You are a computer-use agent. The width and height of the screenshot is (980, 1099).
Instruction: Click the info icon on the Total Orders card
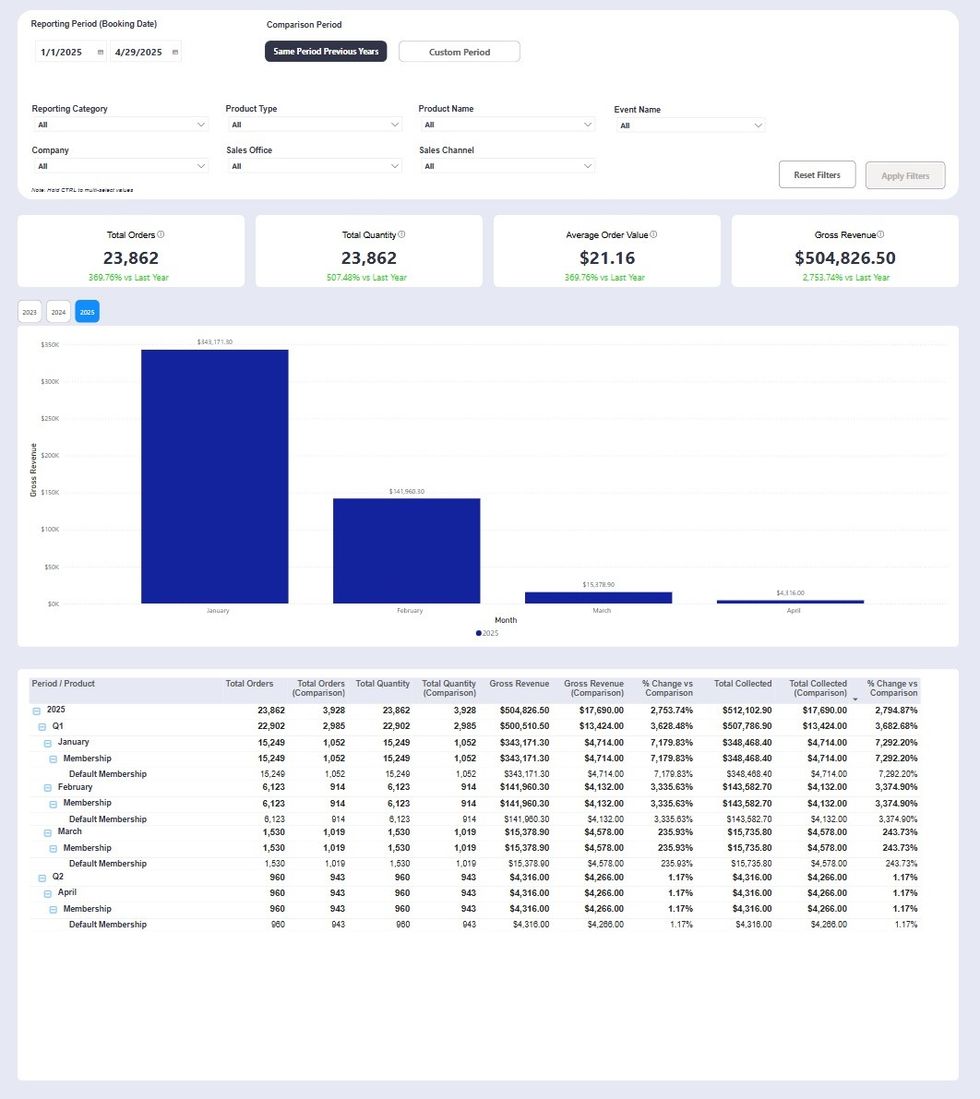[x=160, y=235]
